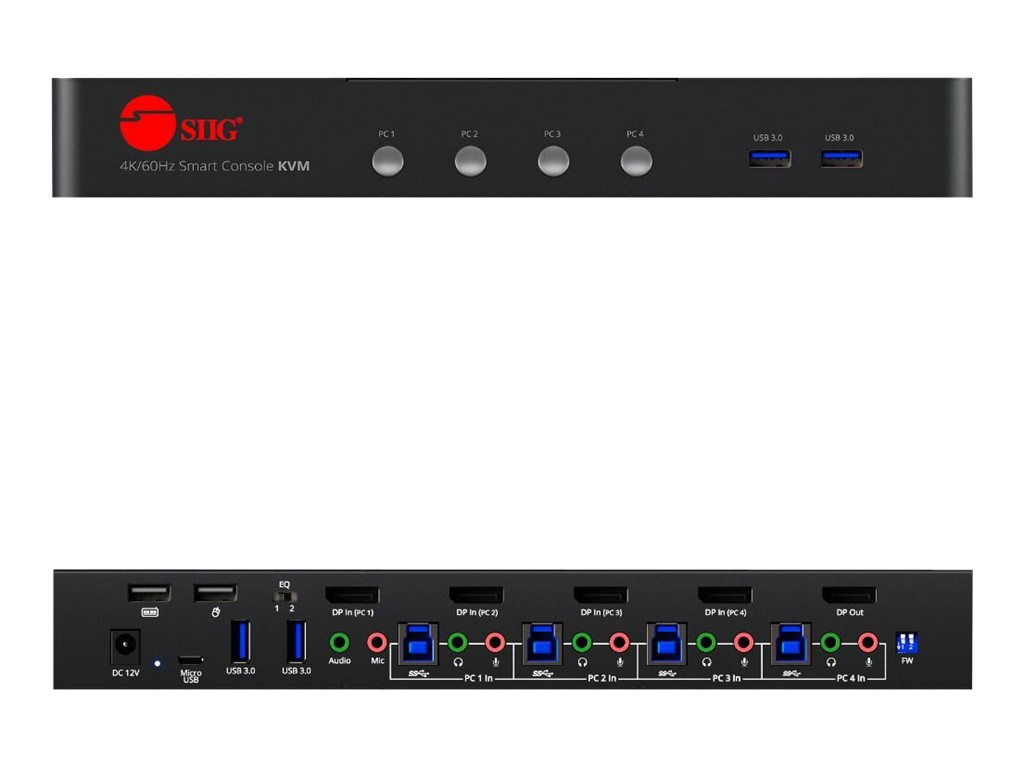Click the "PC 3 In" label
The image size is (1024, 768).
[x=726, y=678]
